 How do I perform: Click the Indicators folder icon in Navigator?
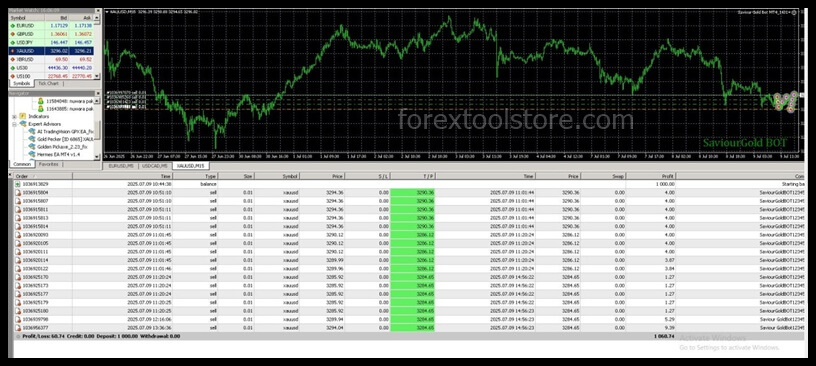click(x=22, y=117)
